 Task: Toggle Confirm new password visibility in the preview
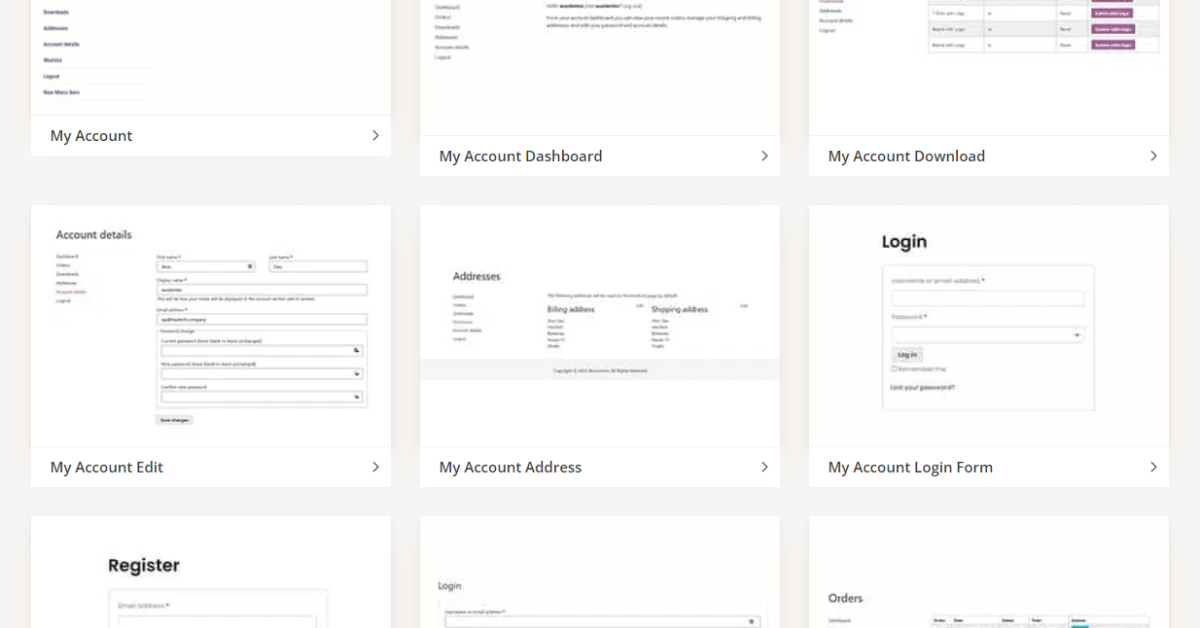[x=356, y=396]
